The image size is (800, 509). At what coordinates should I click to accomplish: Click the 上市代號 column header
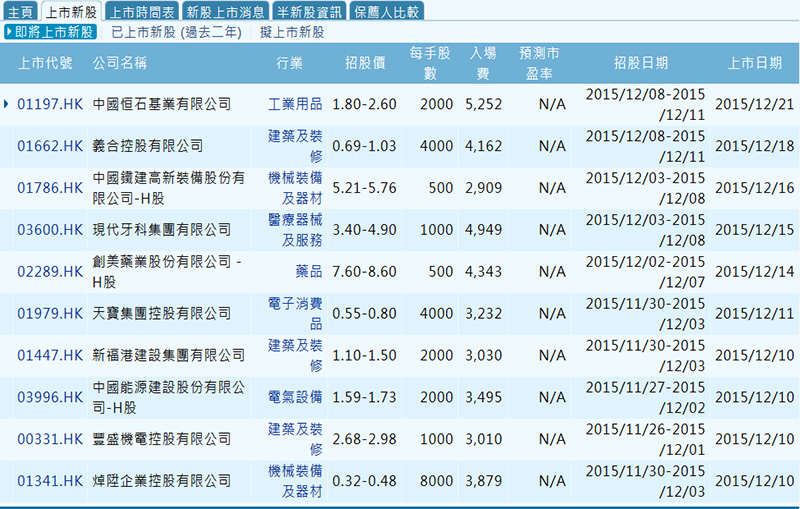(x=45, y=63)
